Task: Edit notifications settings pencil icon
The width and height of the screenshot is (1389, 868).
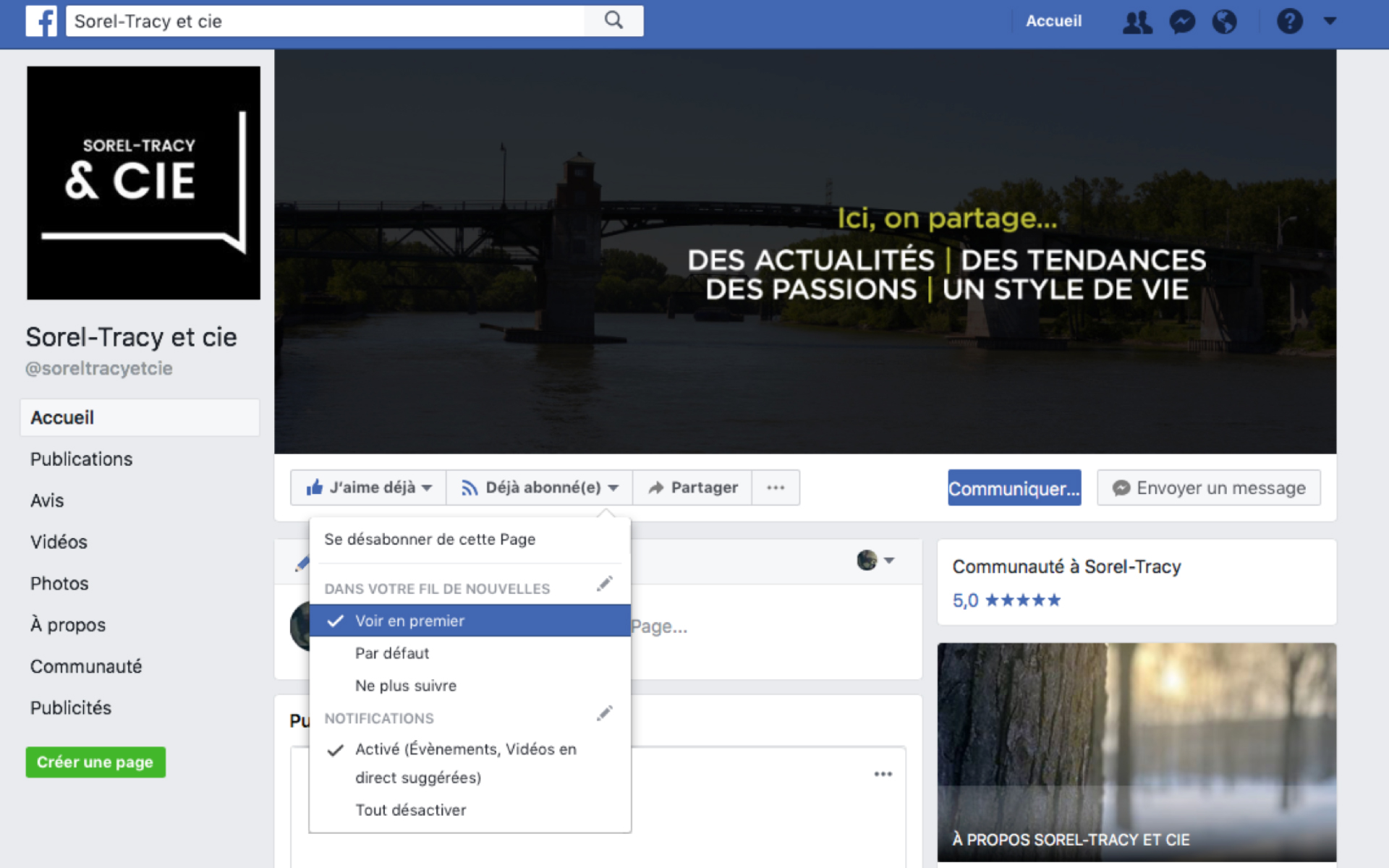Action: pyautogui.click(x=605, y=714)
